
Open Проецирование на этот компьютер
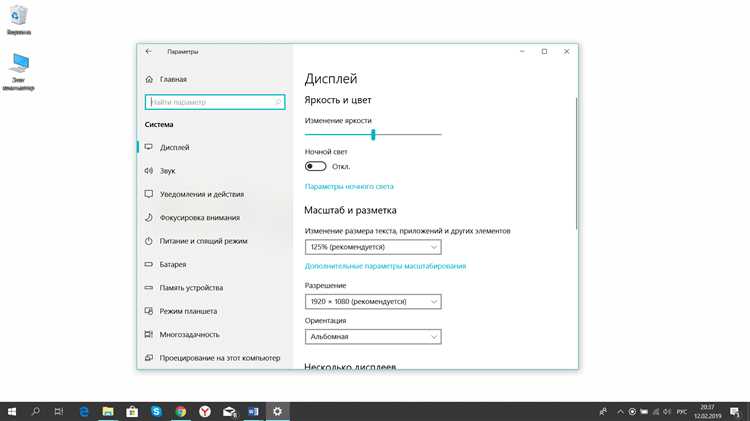[x=214, y=358]
